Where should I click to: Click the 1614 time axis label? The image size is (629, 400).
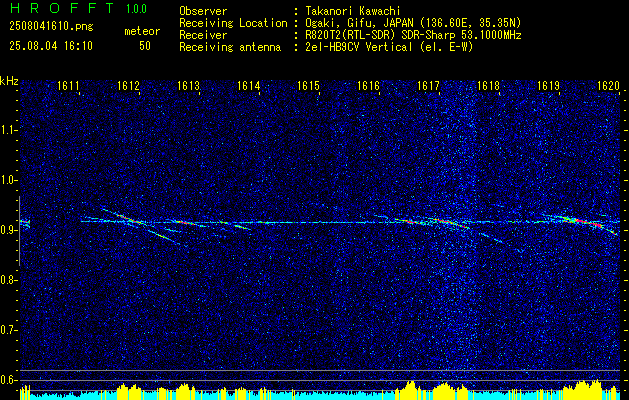(x=248, y=85)
